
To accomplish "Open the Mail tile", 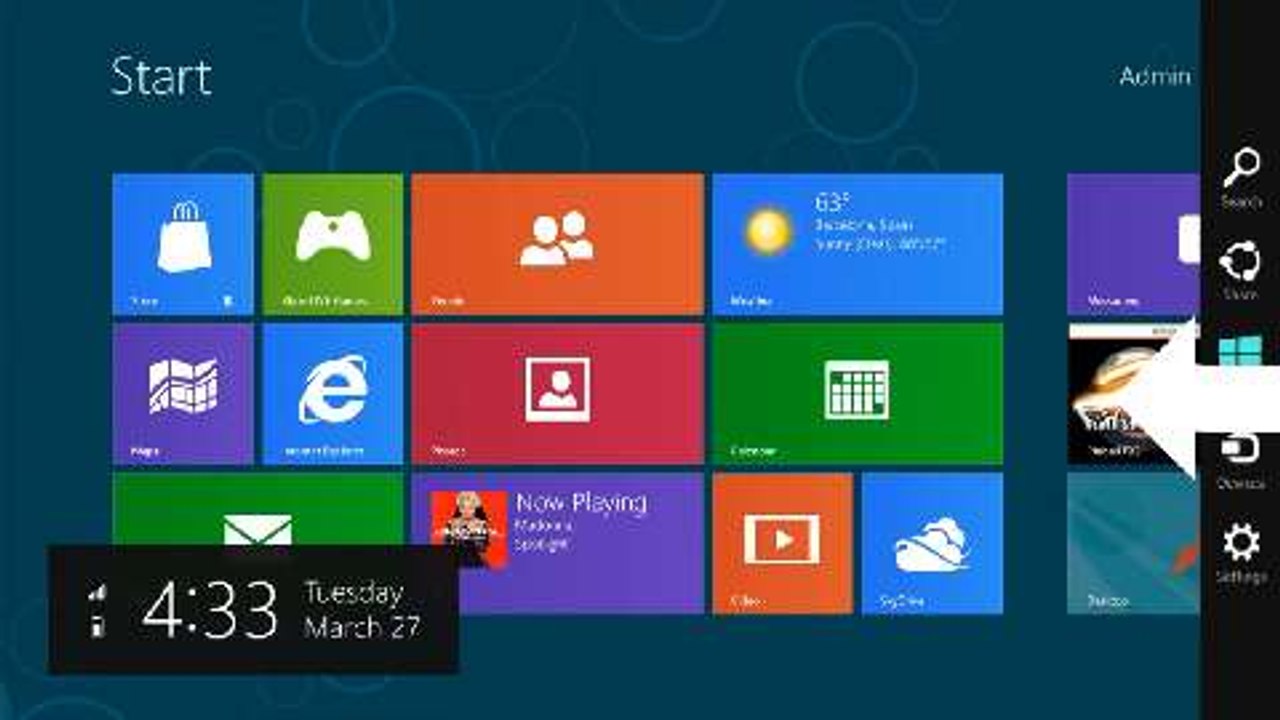I will (x=258, y=509).
